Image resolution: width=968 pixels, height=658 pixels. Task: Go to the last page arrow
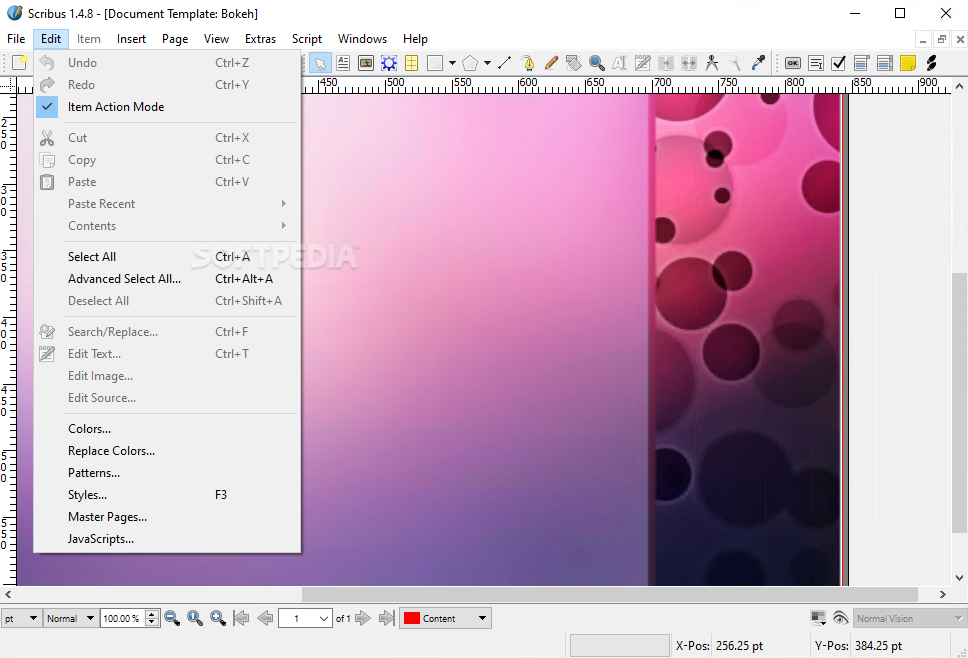pyautogui.click(x=386, y=618)
